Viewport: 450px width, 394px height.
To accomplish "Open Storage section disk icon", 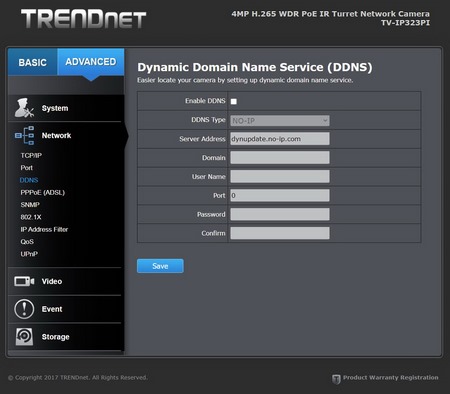I will 24,337.
